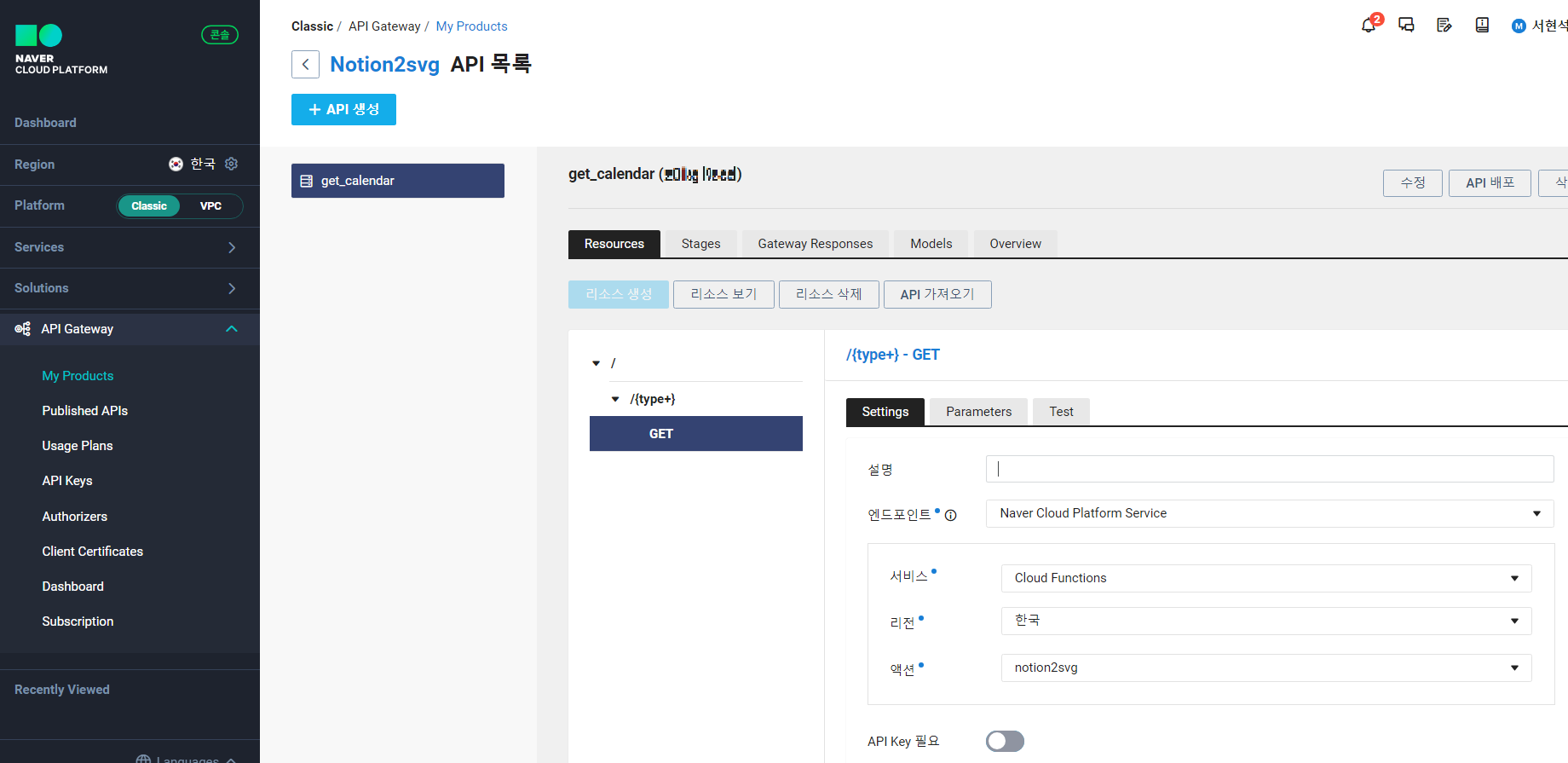Collapse the /{type+} resource node
Viewport: 1568px width, 763px height.
pos(615,399)
